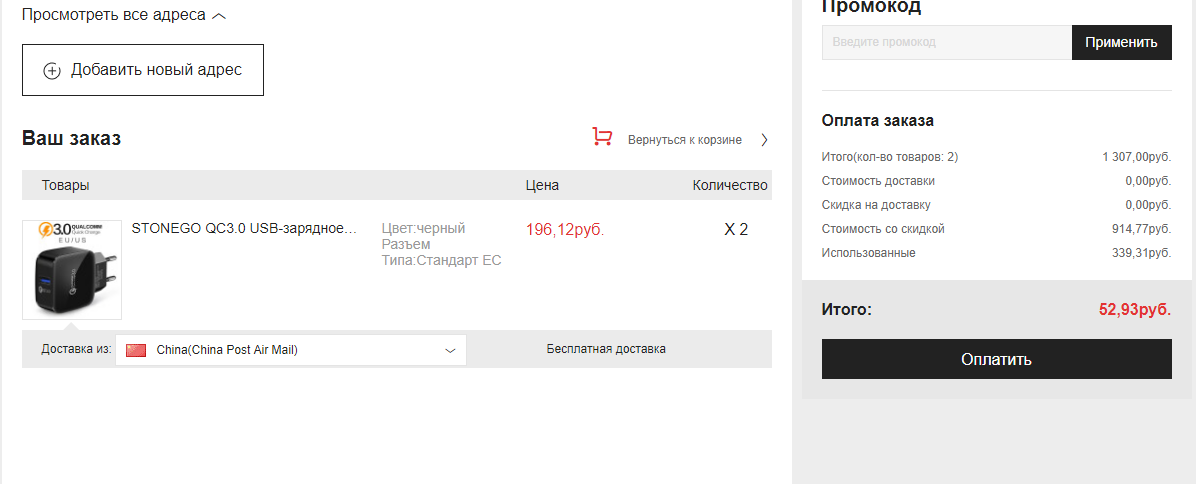
Task: Click the right arrow beside Вернуться к корзине
Action: [764, 139]
